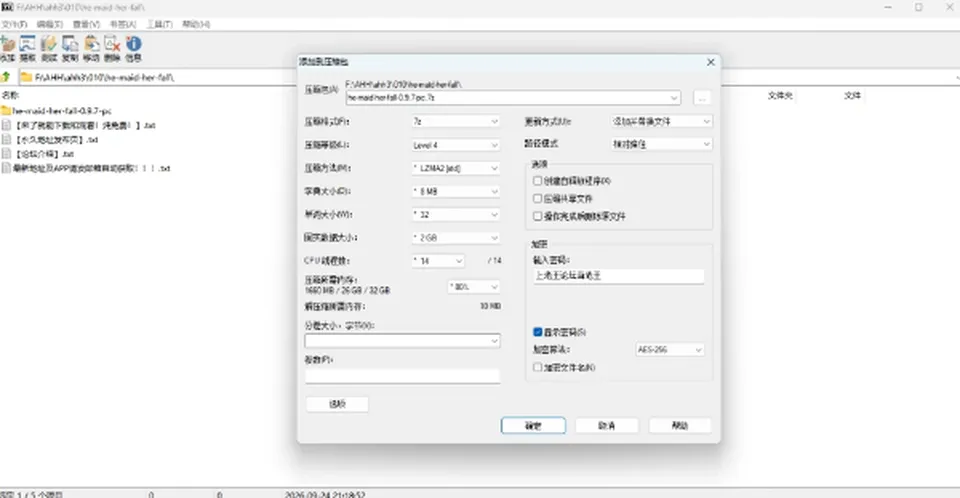Select the he-maid-her-fall-0.9.7-pc folder row
Viewport: 960px width, 498px height.
56,111
